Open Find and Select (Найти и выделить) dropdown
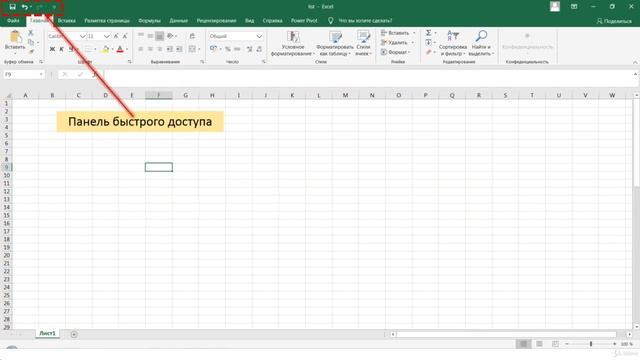This screenshot has width=640, height=360. click(481, 43)
